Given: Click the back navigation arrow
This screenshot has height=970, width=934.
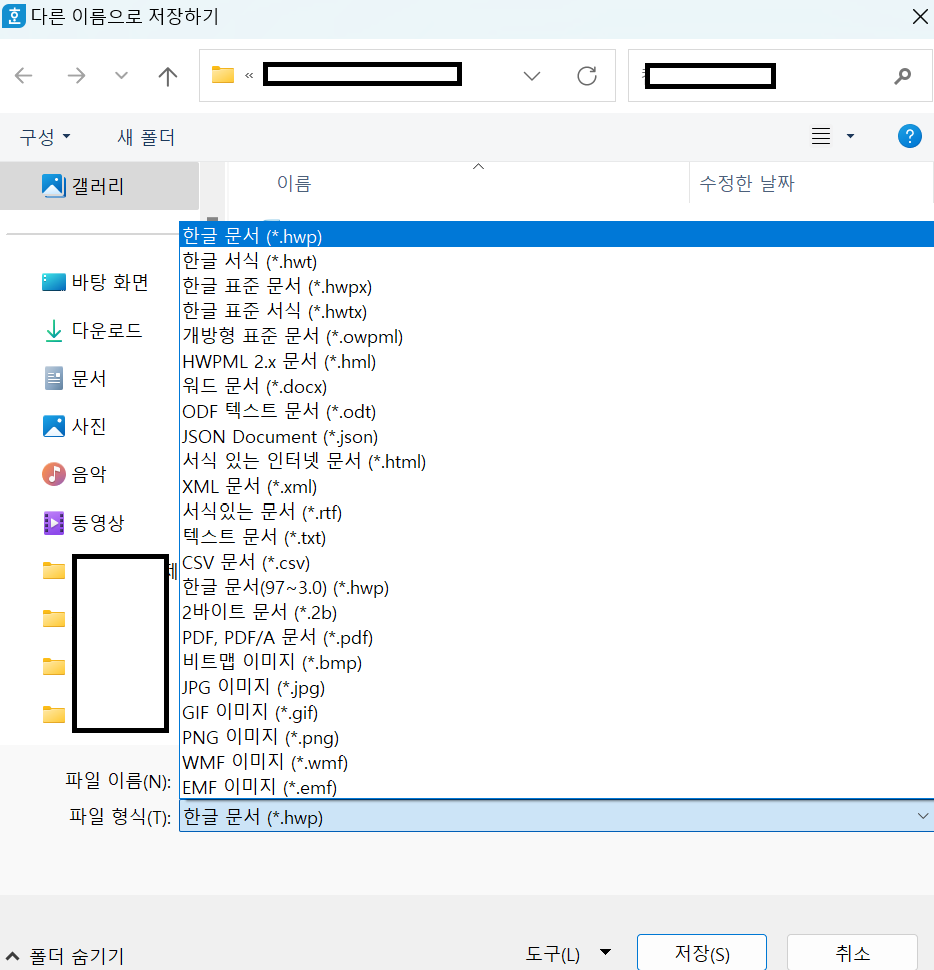Looking at the screenshot, I should point(24,75).
